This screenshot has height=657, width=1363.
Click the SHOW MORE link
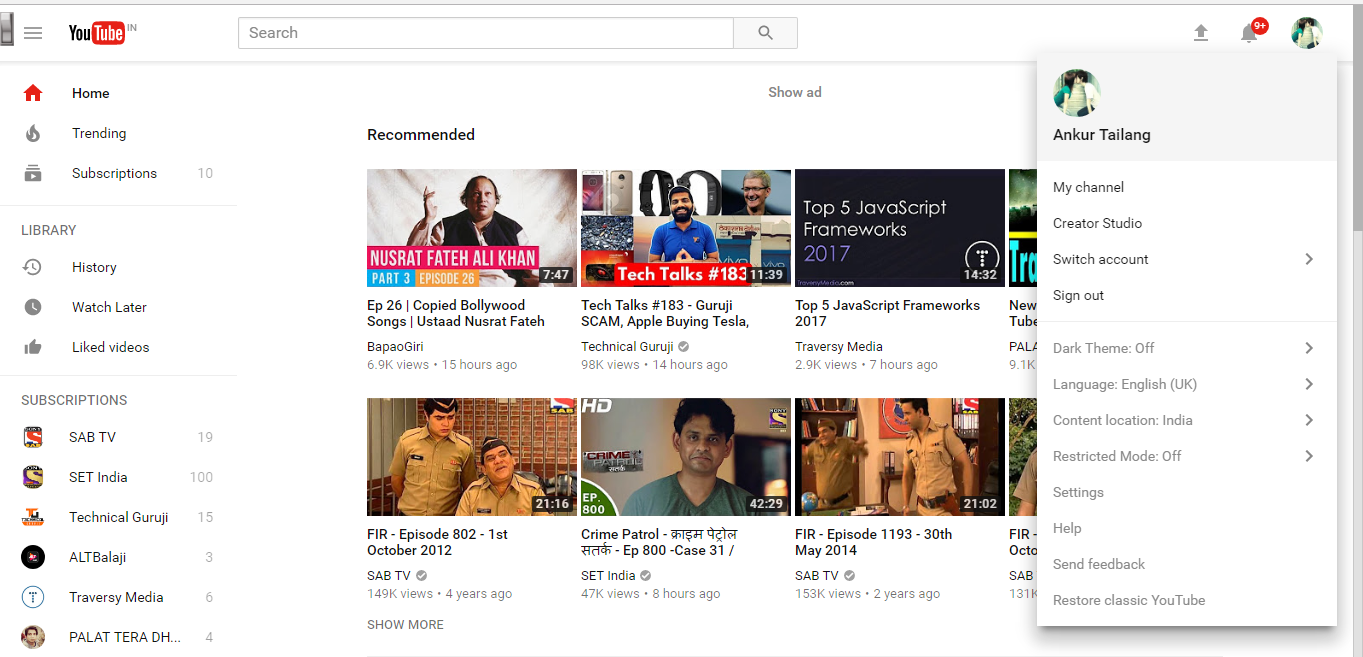click(405, 624)
